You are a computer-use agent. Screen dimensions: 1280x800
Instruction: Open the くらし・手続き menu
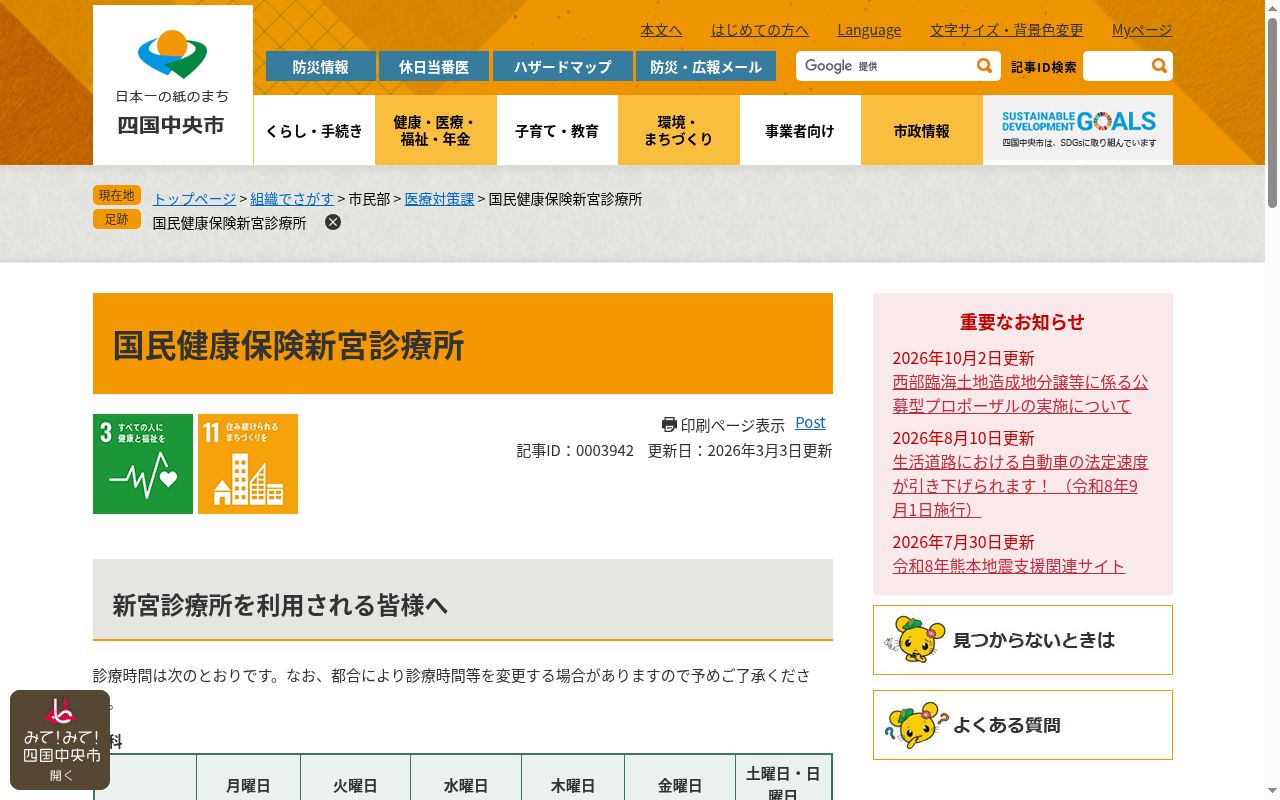314,130
